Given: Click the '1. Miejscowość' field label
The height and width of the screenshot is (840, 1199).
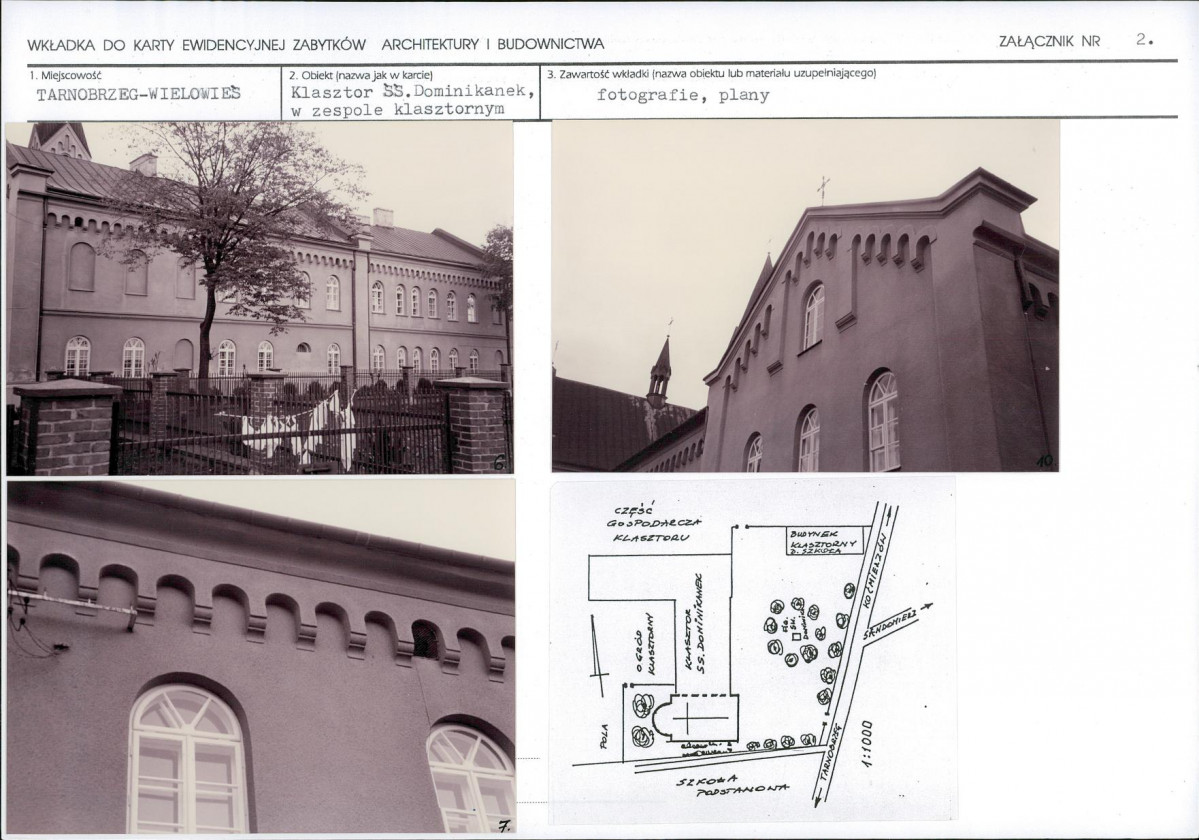Looking at the screenshot, I should tap(65, 75).
